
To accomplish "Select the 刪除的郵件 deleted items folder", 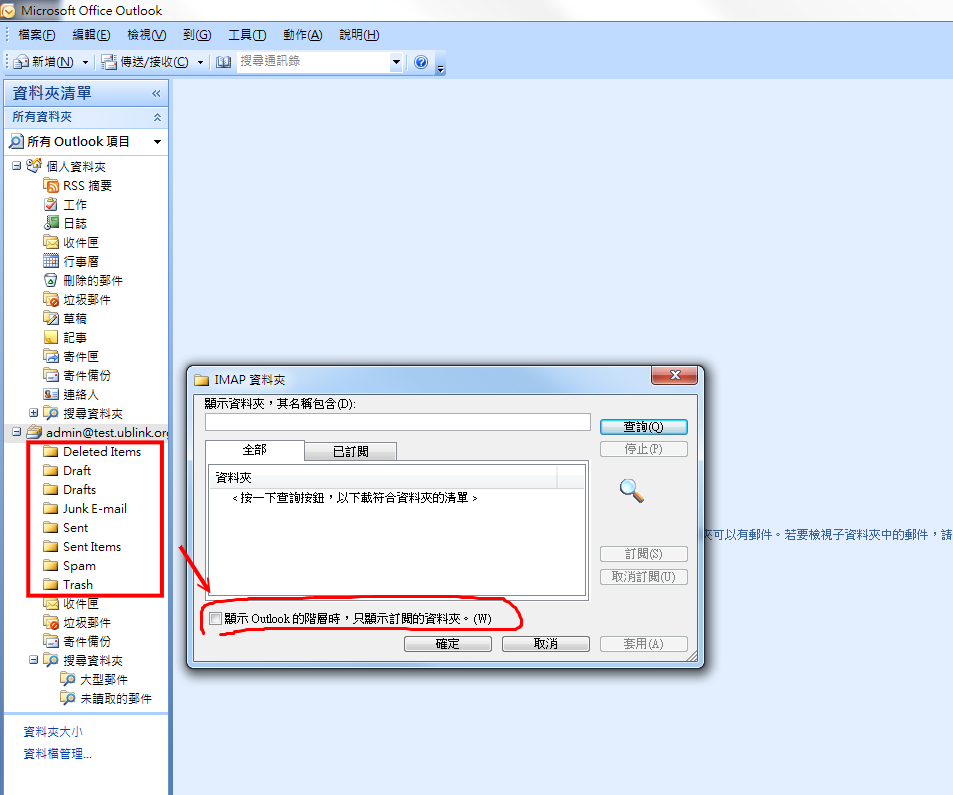I will coord(92,280).
